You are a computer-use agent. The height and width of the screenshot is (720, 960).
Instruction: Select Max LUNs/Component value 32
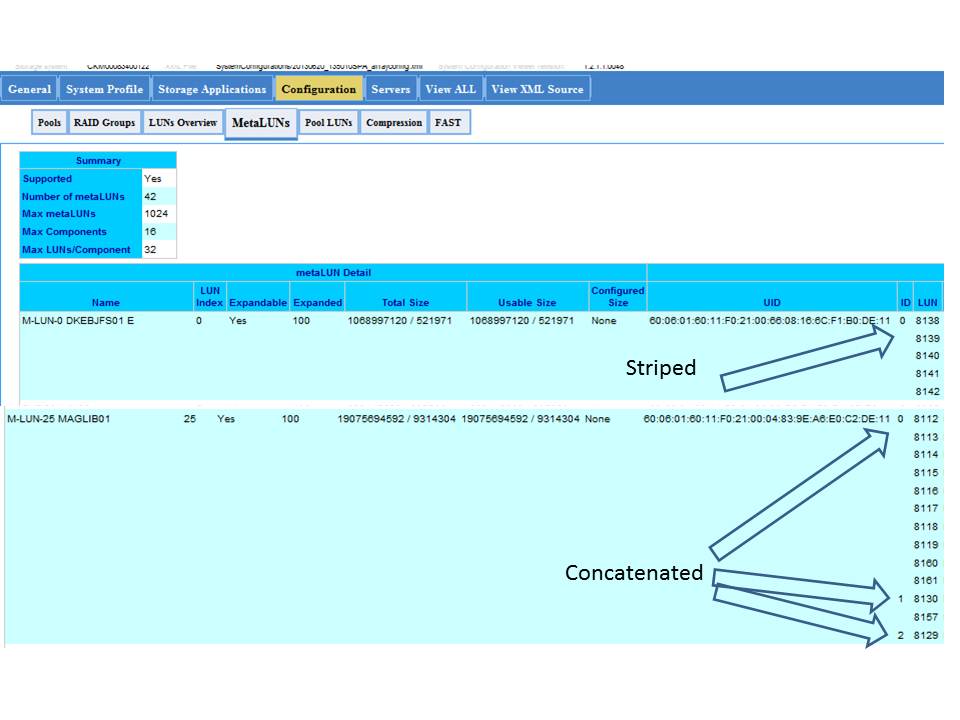150,250
